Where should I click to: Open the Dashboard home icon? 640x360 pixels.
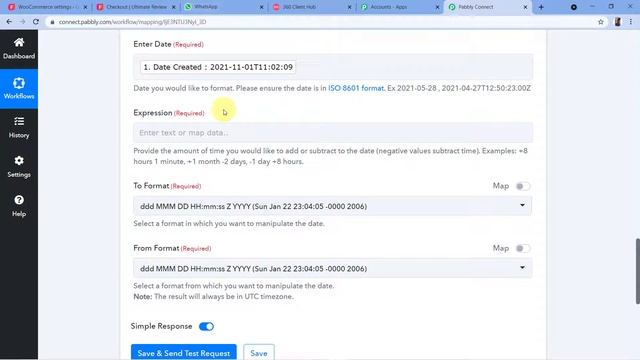click(19, 42)
